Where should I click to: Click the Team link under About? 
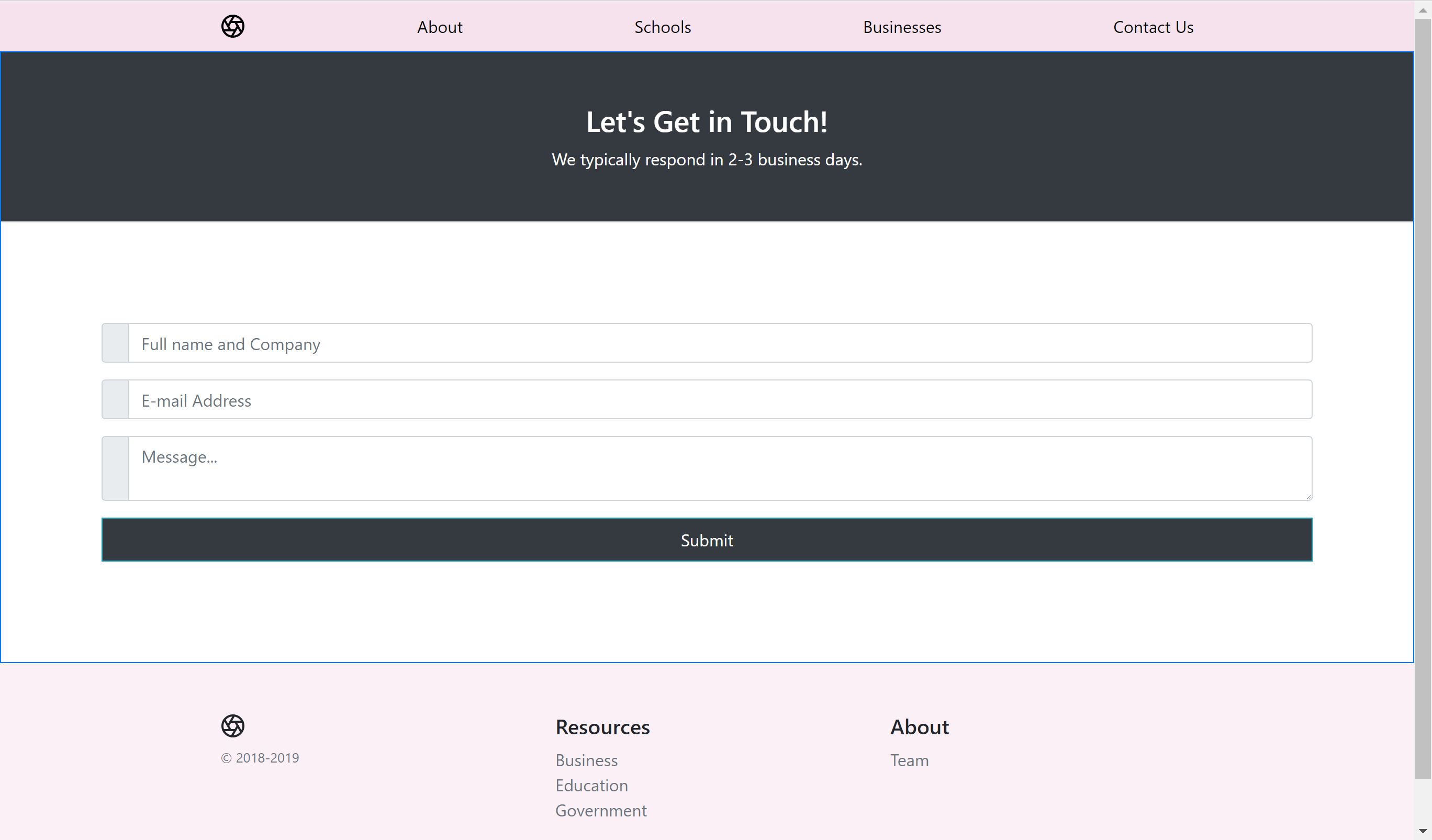click(909, 760)
